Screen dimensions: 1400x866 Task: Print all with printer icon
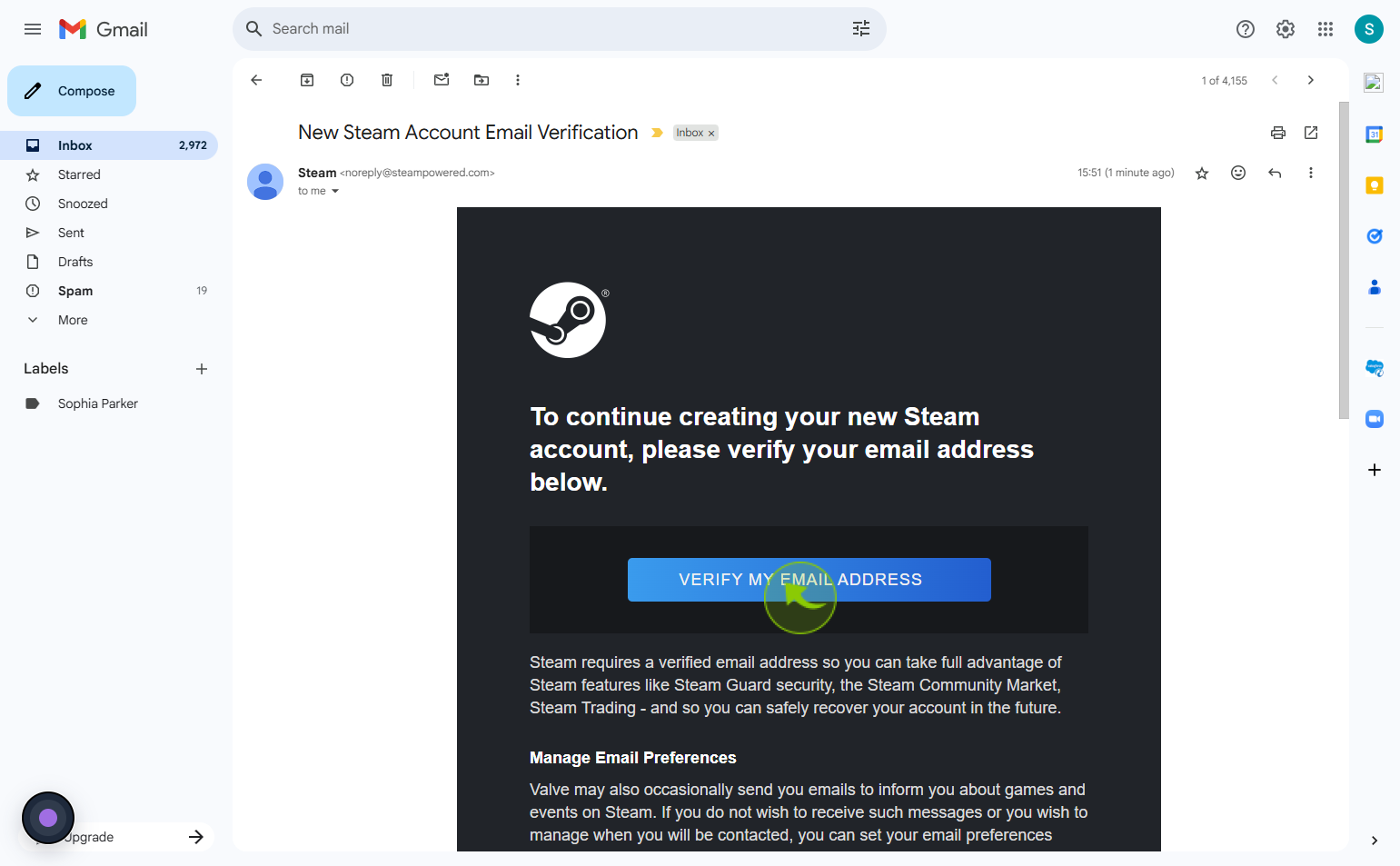tap(1278, 133)
